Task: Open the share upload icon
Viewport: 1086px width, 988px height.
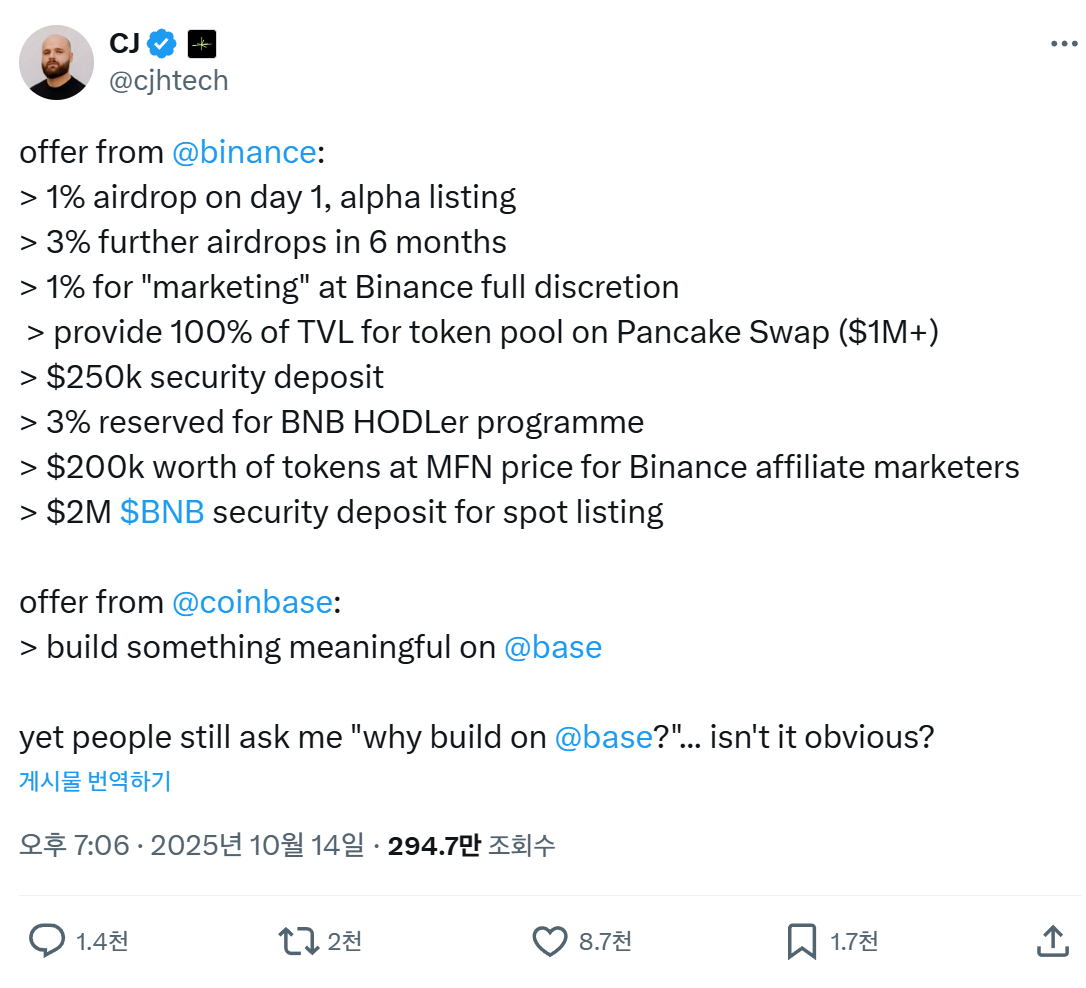Action: click(x=1051, y=941)
